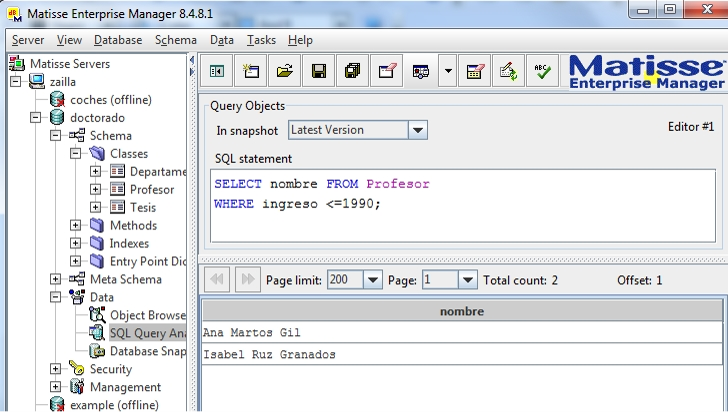
Task: Collapse the zailla server node
Action: tap(15, 81)
